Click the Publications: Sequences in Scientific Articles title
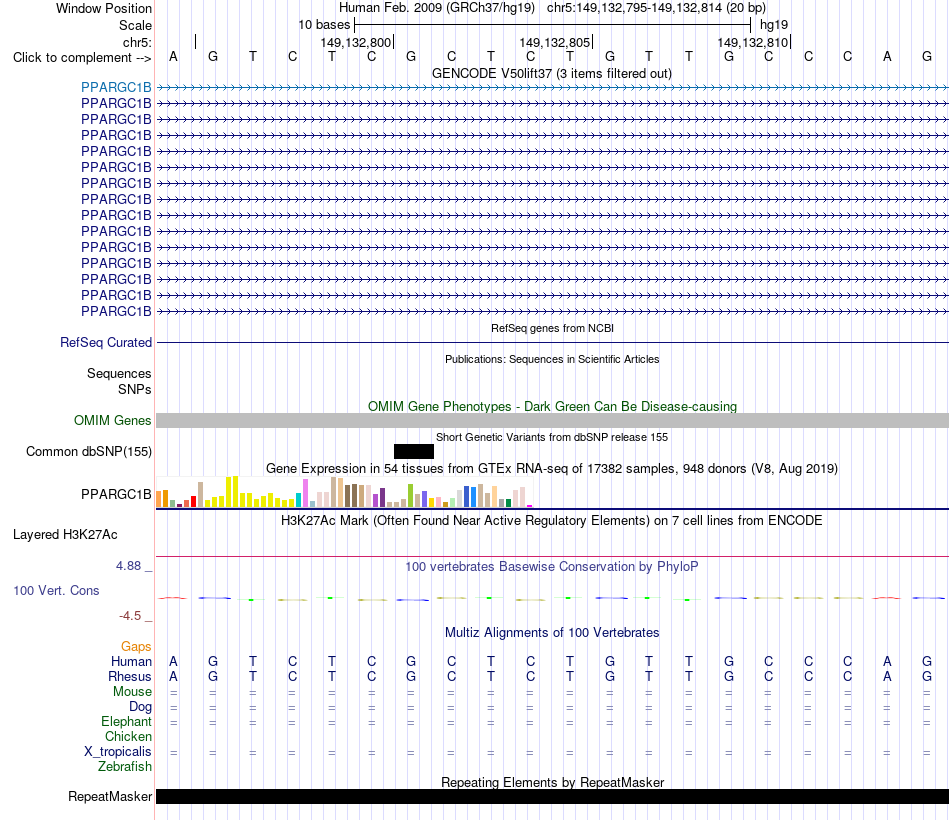 (x=552, y=359)
